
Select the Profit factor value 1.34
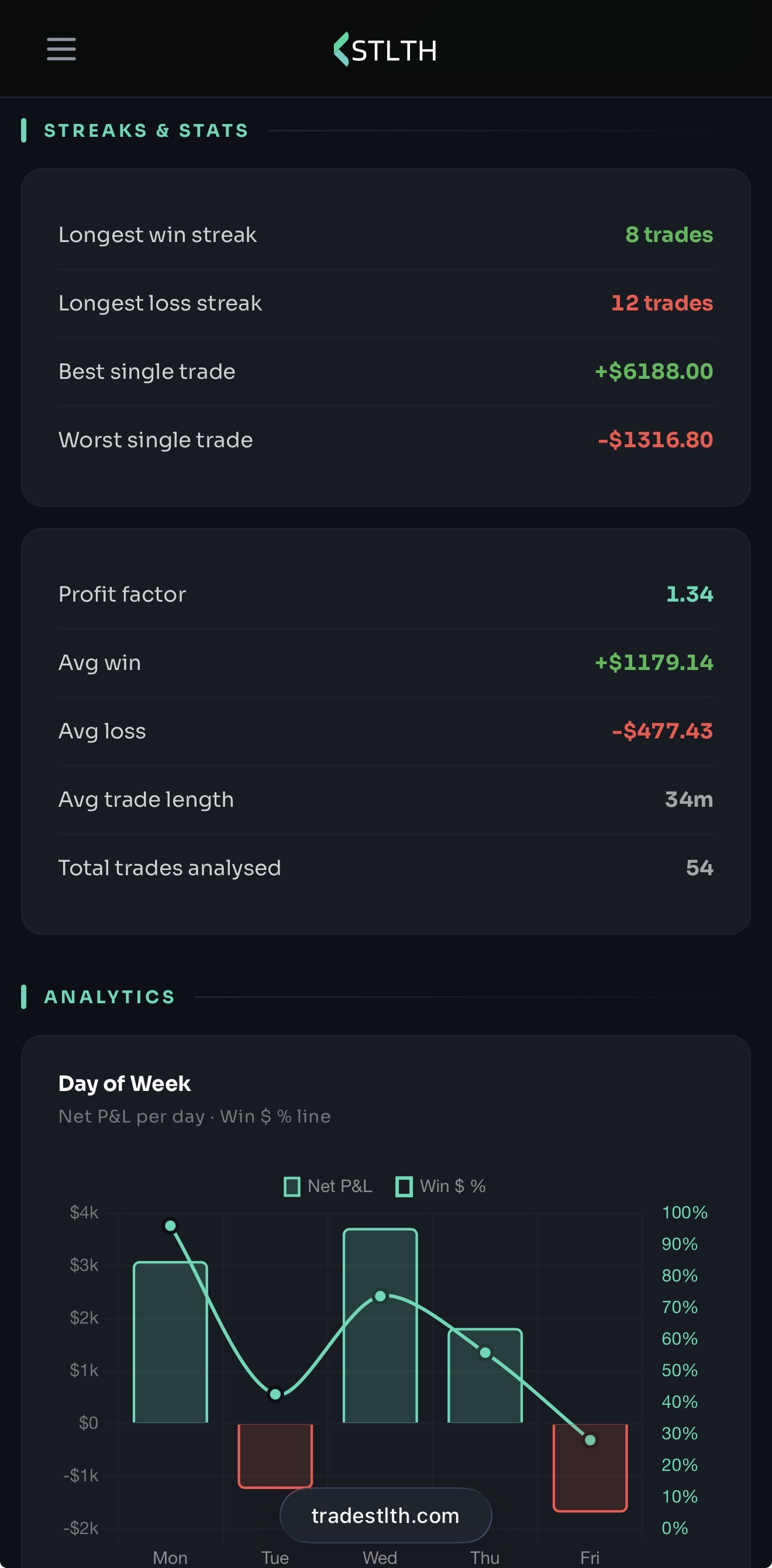tap(689, 594)
